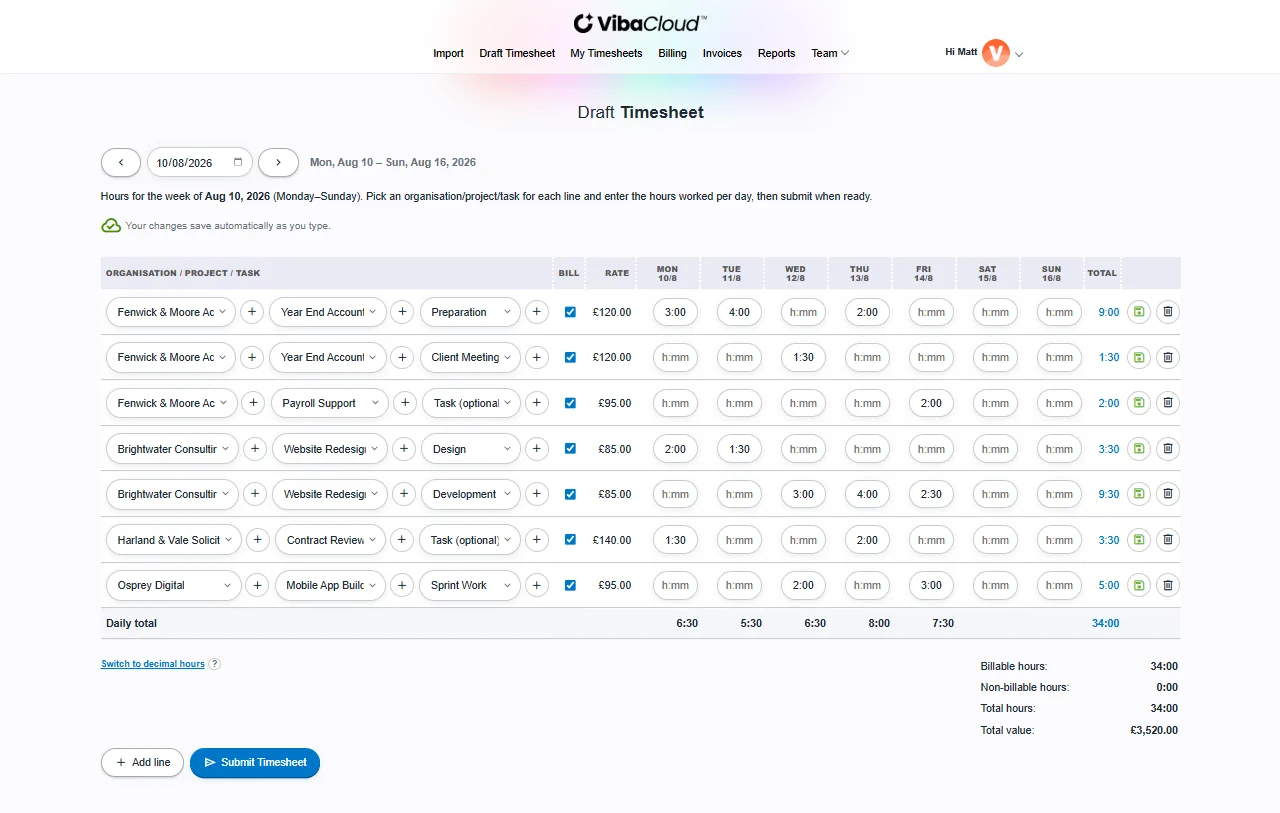Save the Website Redesign Design row

[1138, 448]
